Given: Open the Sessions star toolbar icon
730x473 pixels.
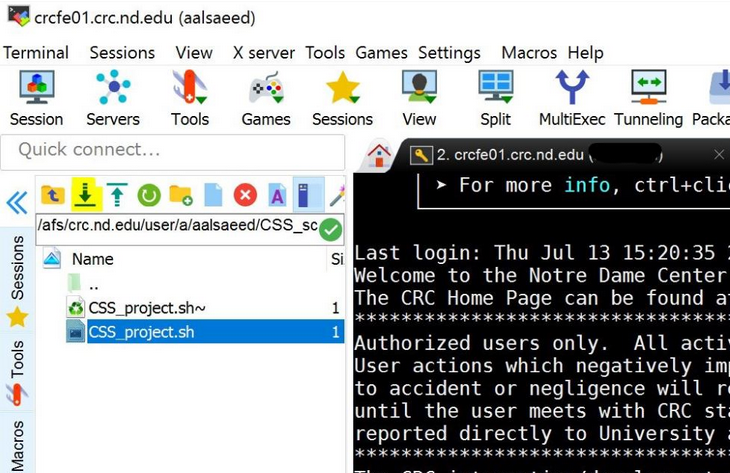Looking at the screenshot, I should (x=343, y=99).
